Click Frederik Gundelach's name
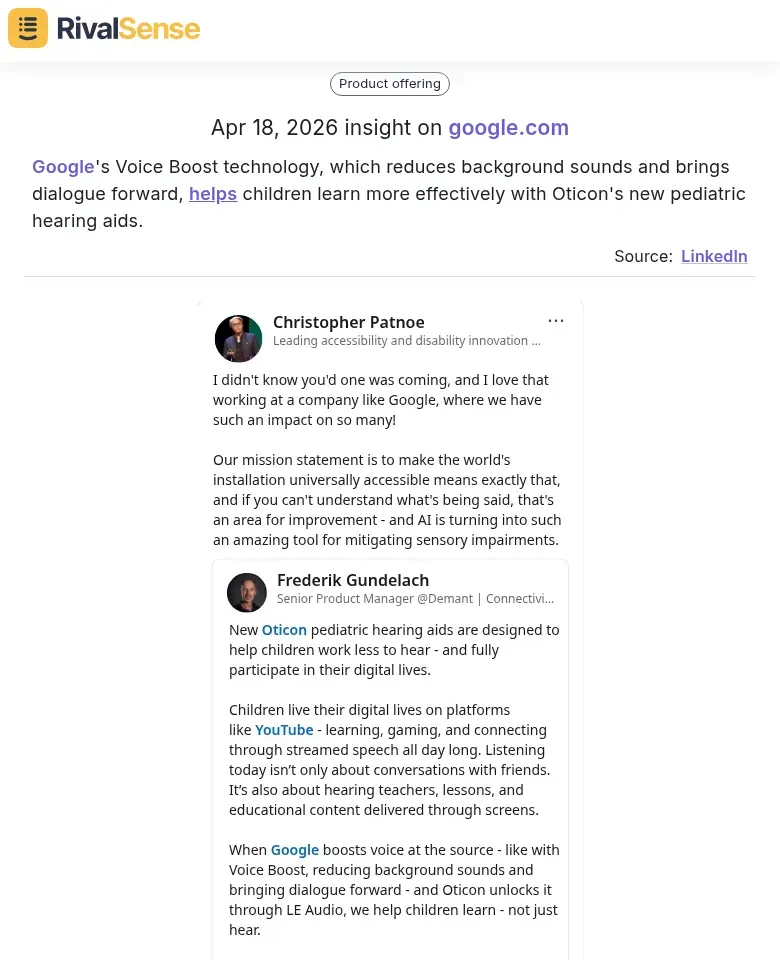Viewport: 780px width, 960px height. [353, 580]
